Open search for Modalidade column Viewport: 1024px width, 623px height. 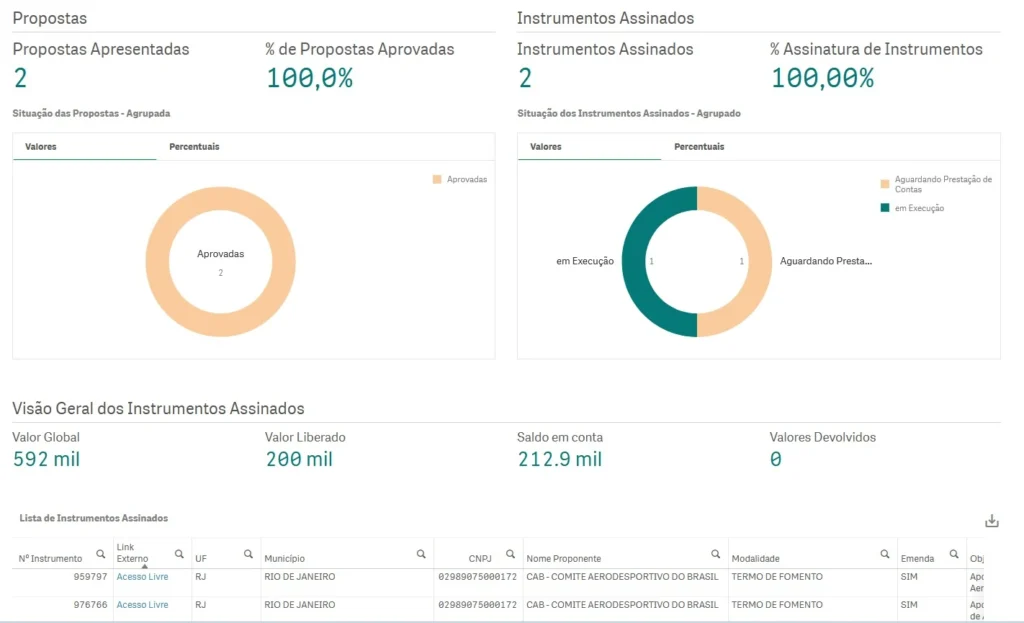885,553
